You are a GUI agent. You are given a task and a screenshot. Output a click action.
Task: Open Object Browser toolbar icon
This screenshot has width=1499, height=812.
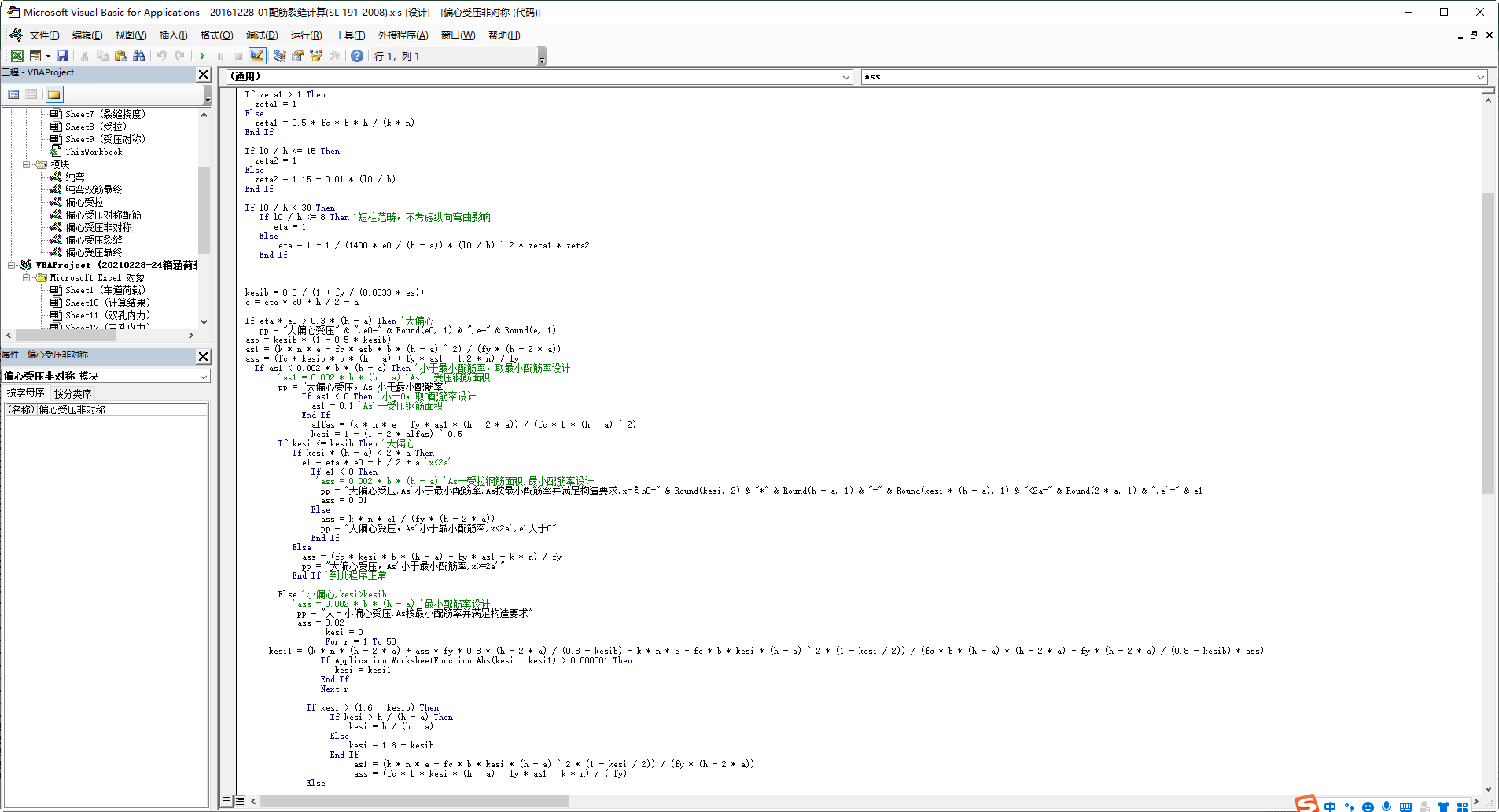click(315, 56)
